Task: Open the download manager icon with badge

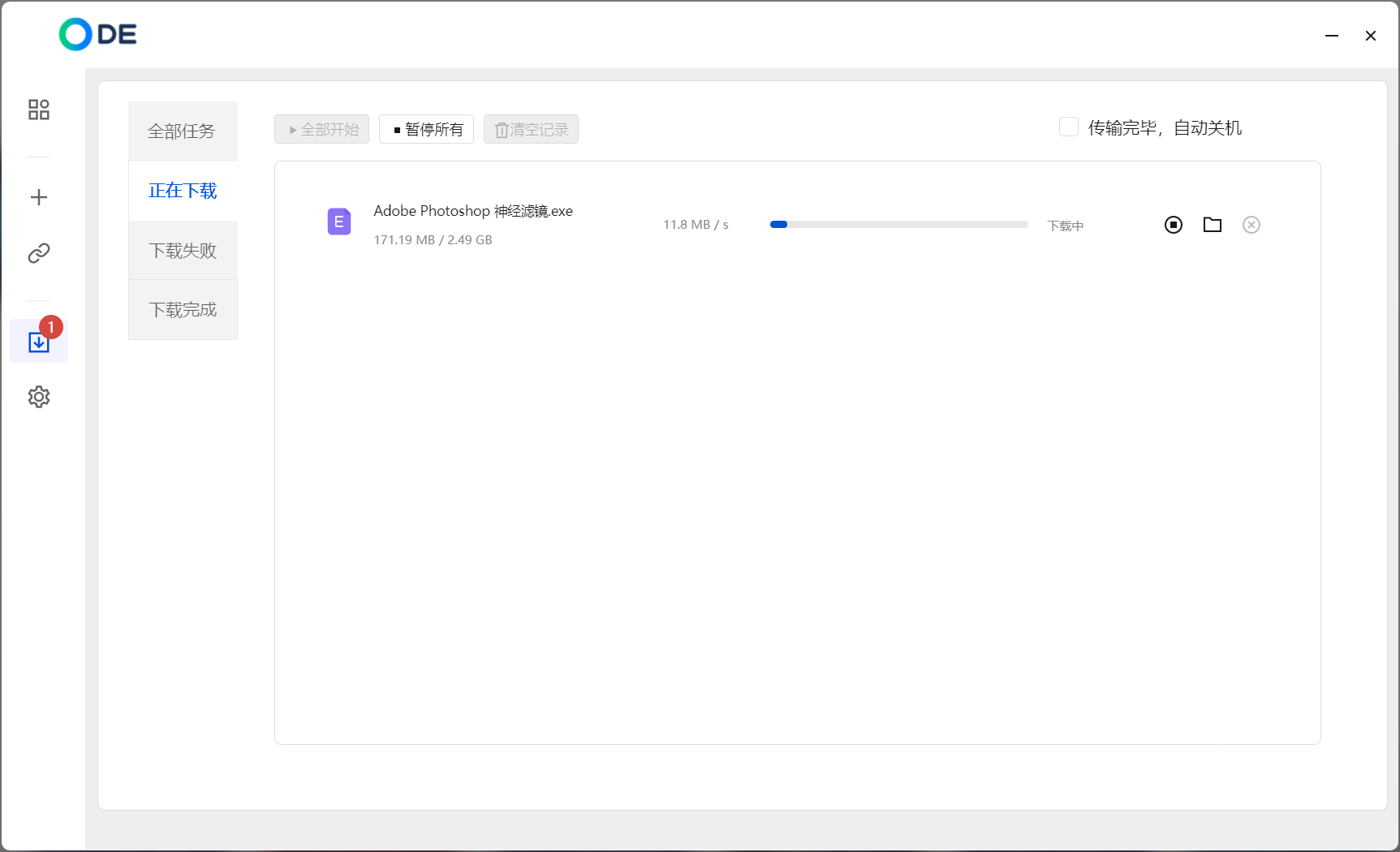Action: click(39, 342)
